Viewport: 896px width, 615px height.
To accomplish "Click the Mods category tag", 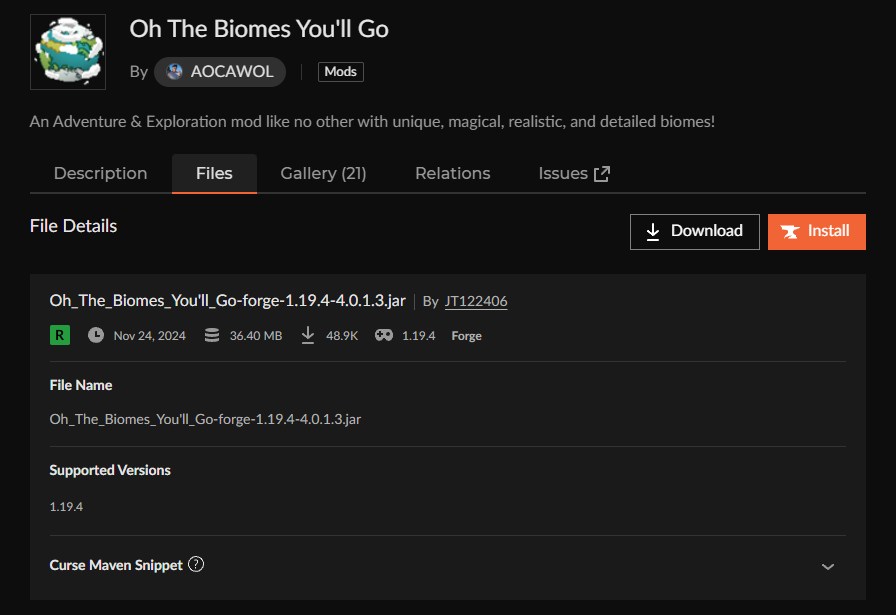I will coord(341,72).
